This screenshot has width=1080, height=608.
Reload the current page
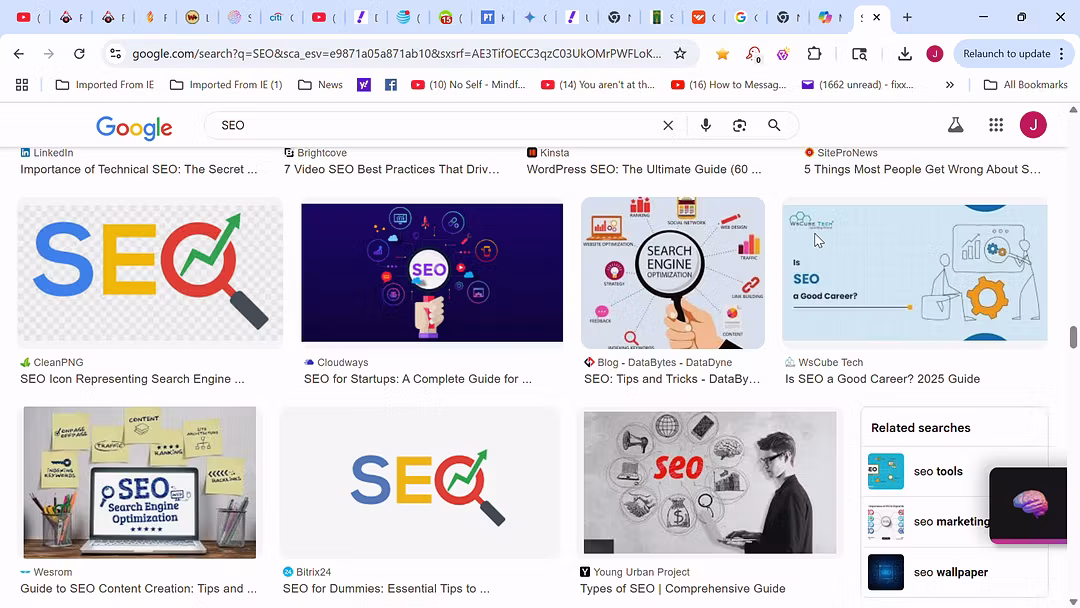pyautogui.click(x=79, y=54)
